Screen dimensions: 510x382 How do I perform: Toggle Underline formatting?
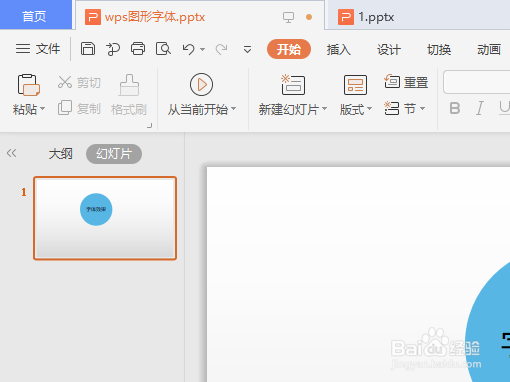[504, 108]
